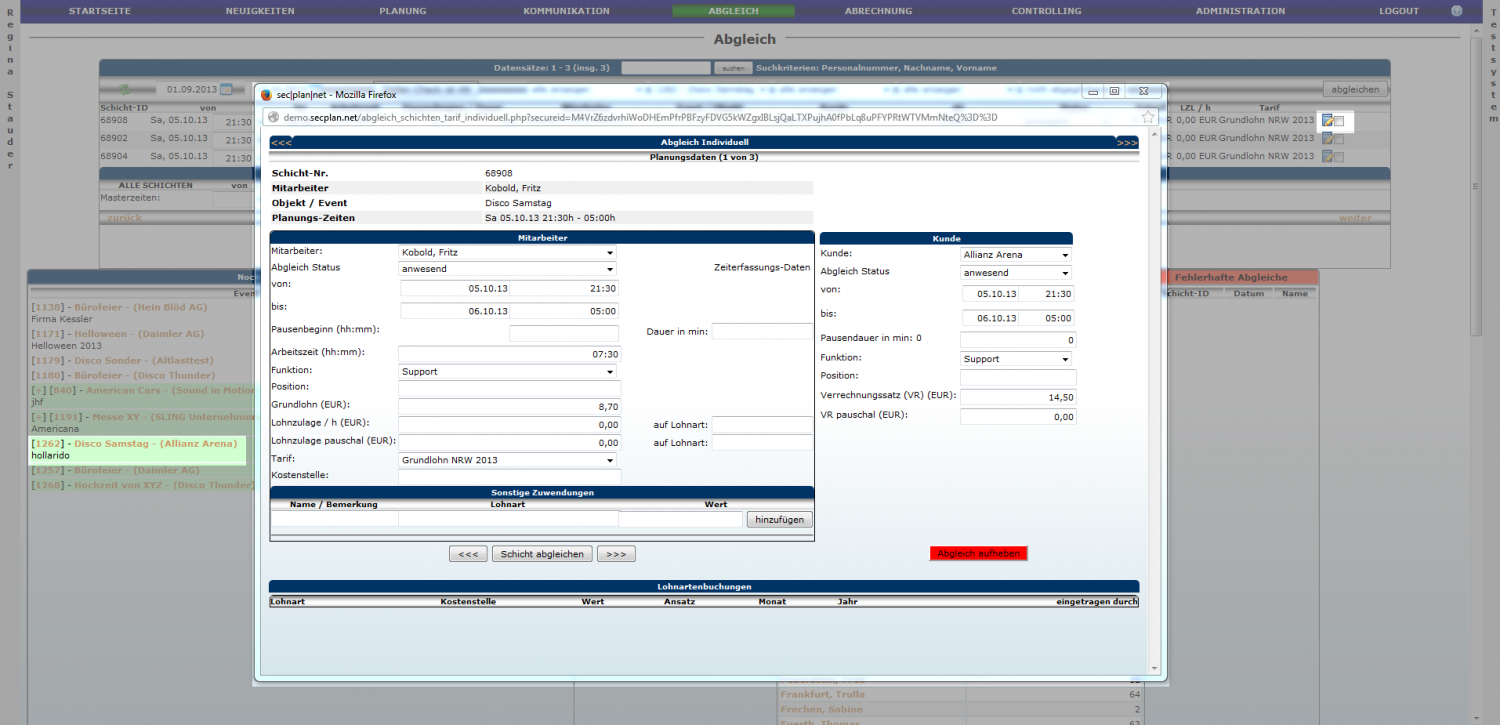Click the site identity globe icon in popup URL bar
This screenshot has height=725, width=1500.
pyautogui.click(x=274, y=117)
